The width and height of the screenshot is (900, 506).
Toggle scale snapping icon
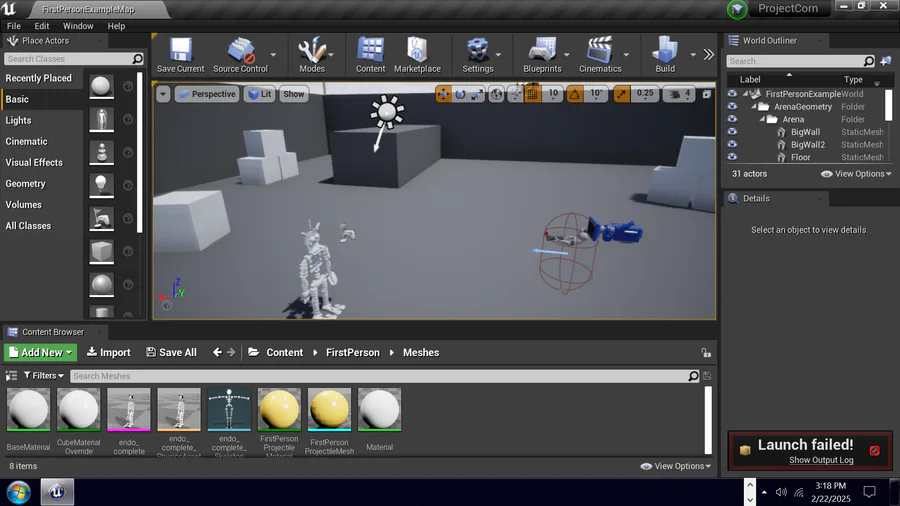[621, 94]
